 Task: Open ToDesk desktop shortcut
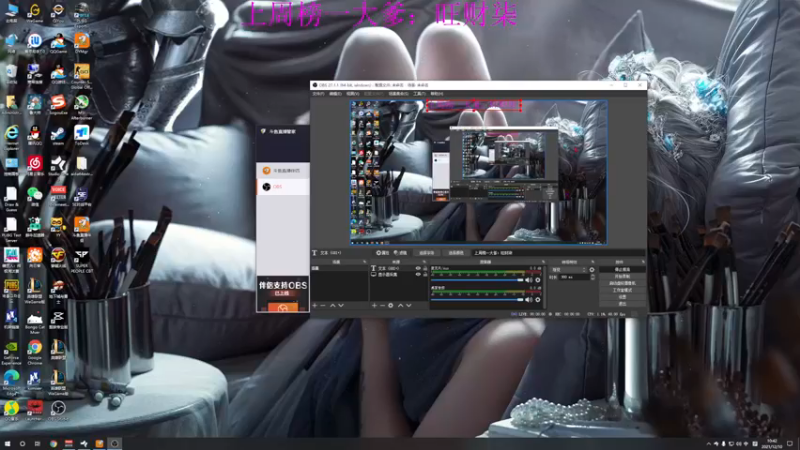[x=82, y=136]
